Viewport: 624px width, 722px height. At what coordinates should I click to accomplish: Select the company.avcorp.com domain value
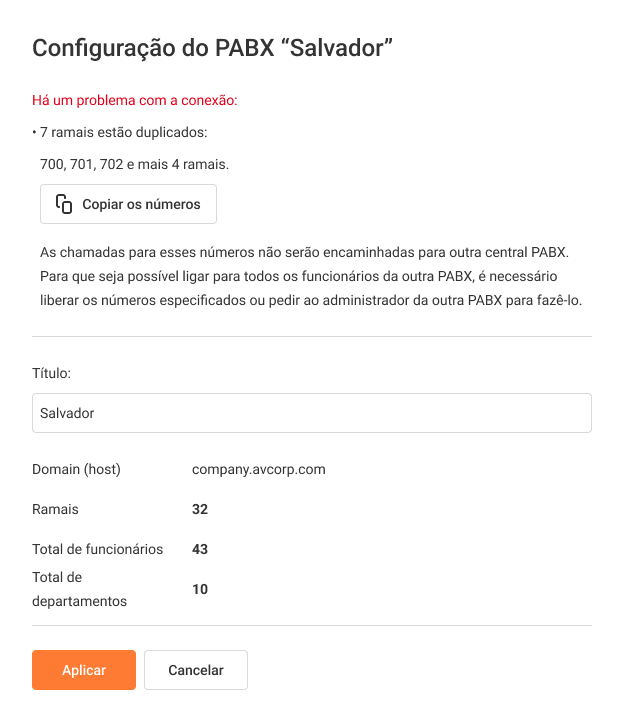(259, 469)
